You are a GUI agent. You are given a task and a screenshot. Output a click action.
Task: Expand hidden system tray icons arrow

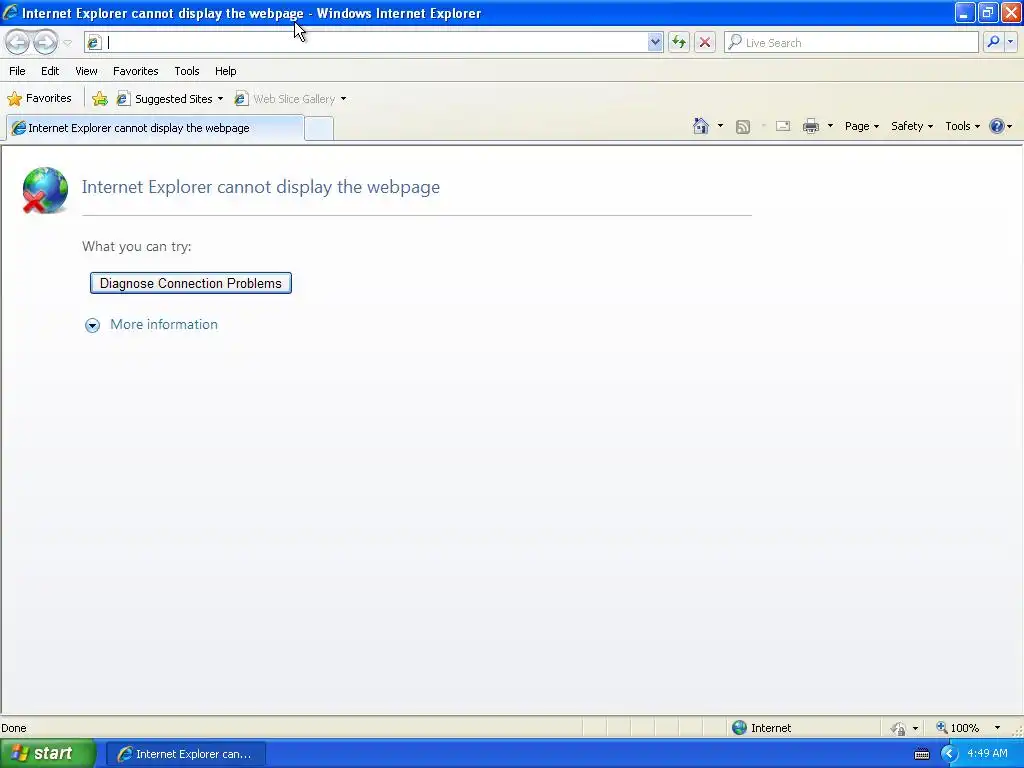[x=948, y=754]
